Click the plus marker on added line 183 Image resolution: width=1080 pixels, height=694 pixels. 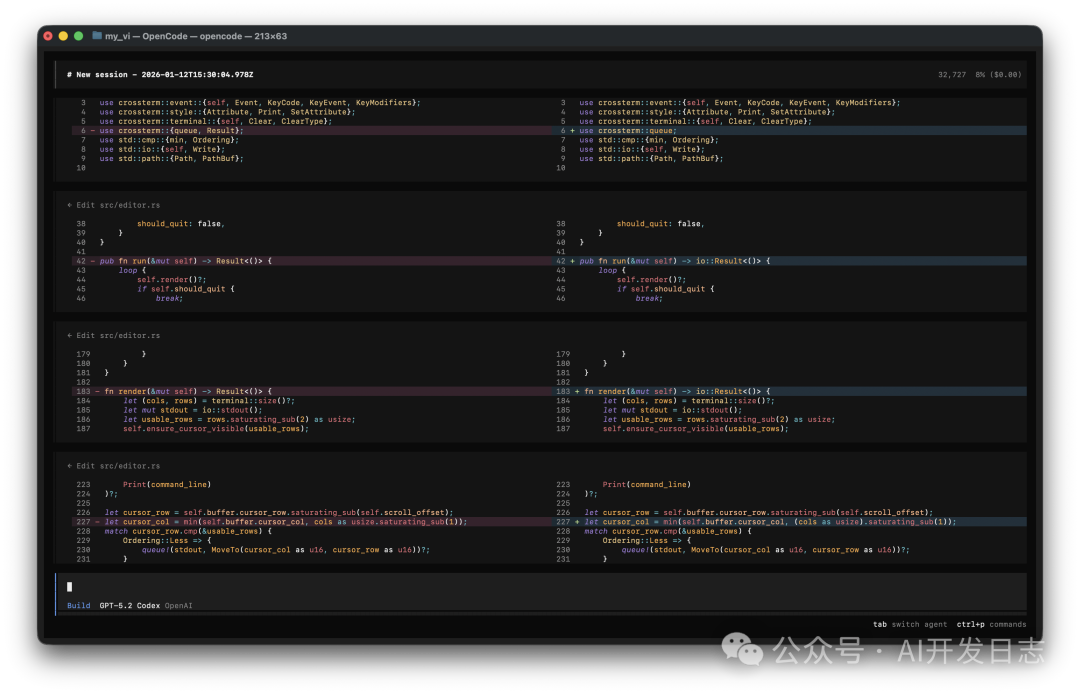click(x=577, y=391)
